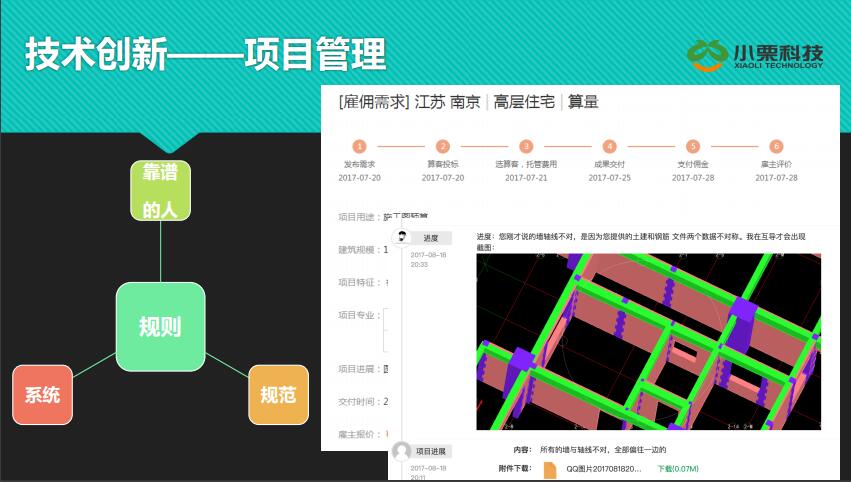Click step 6 circle 雇主评价
The width and height of the screenshot is (851, 482).
pos(776,146)
